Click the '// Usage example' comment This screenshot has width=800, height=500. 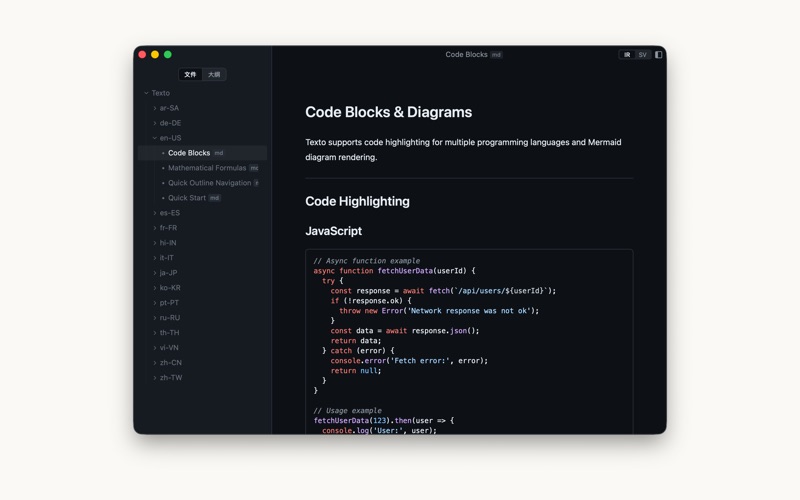pyautogui.click(x=347, y=411)
